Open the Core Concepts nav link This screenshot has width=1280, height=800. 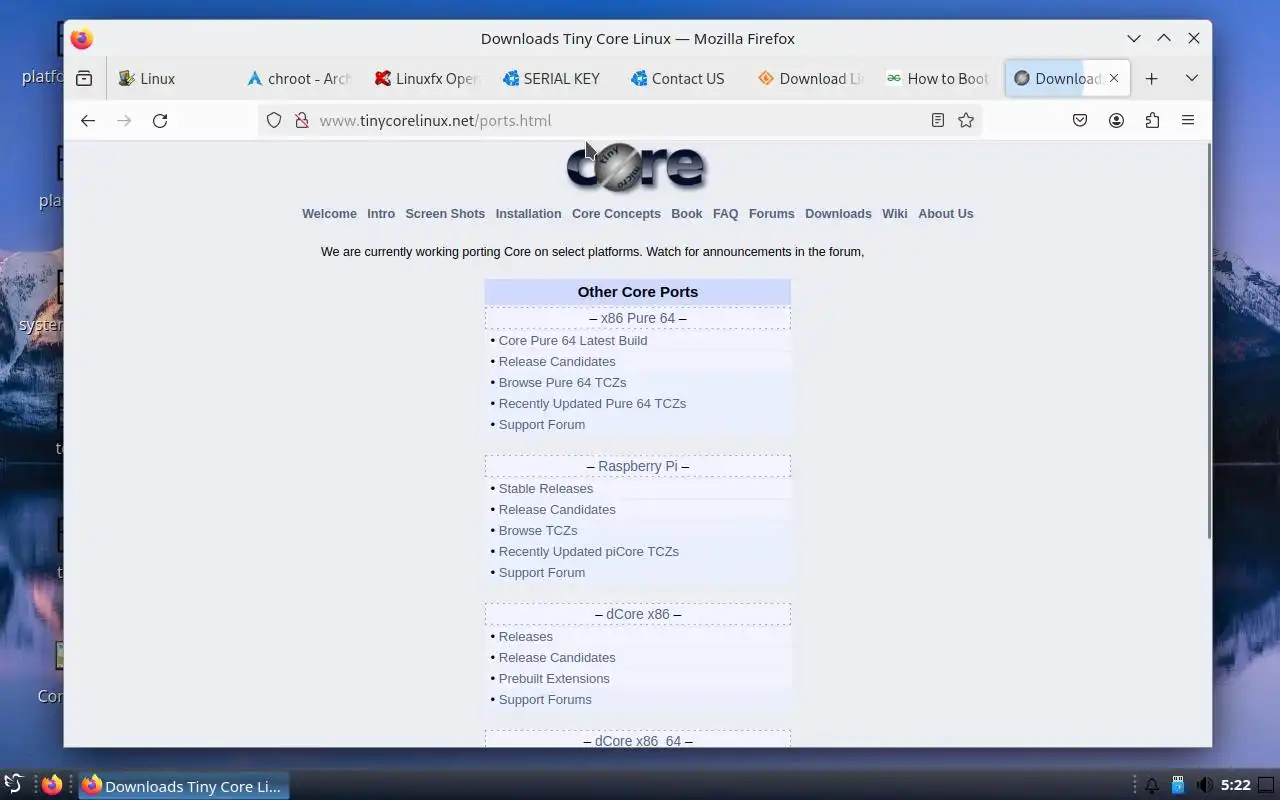click(616, 214)
